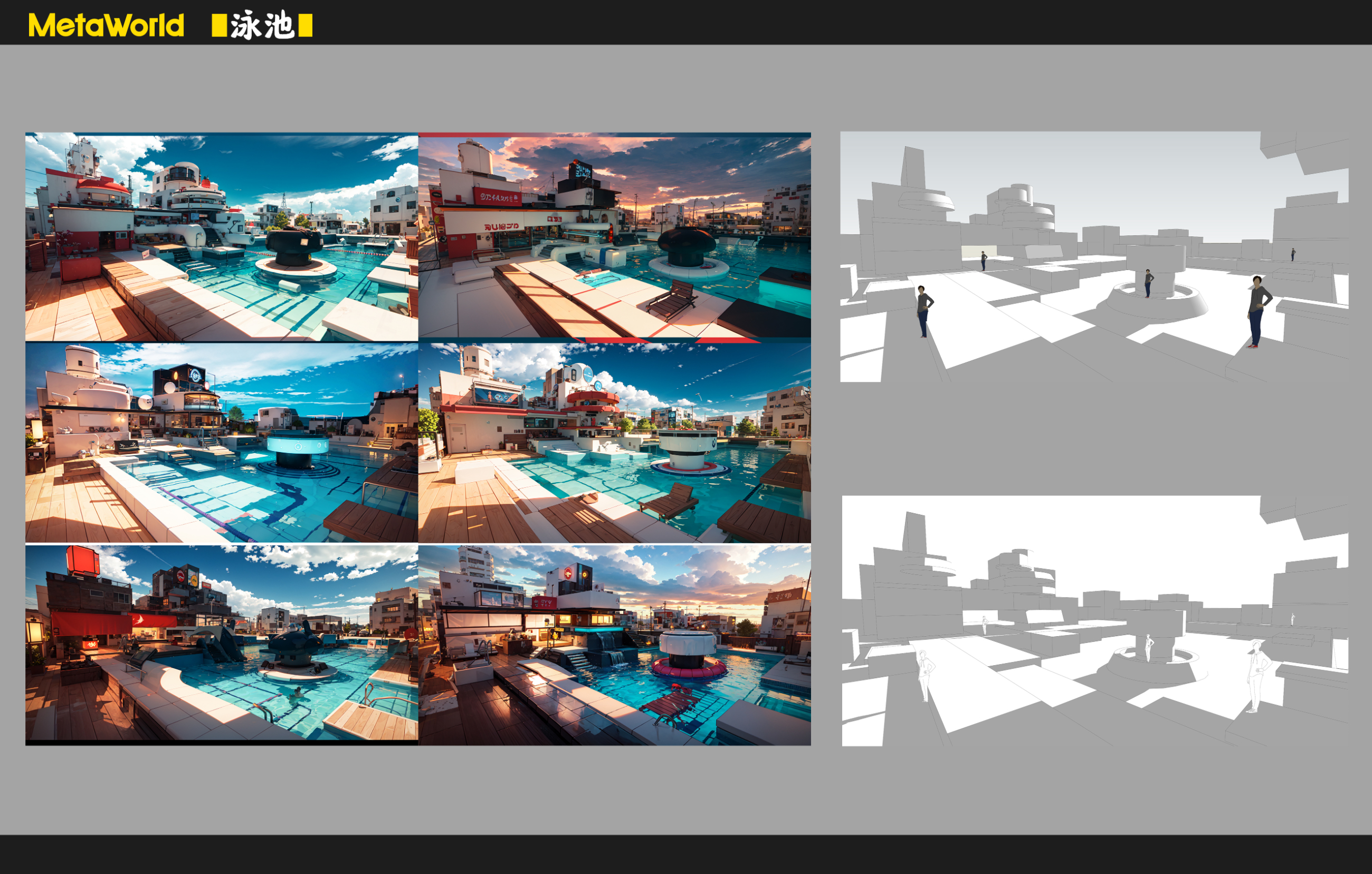Click the yellow block right of 泳池
1372x874 pixels.
[306, 26]
